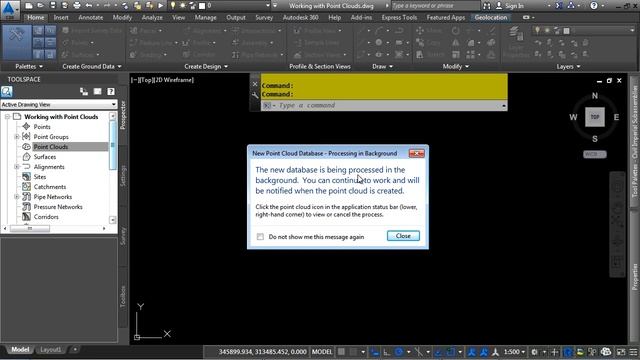The height and width of the screenshot is (360, 640).
Task: Expand the Create Ground Data panel
Action: click(92, 67)
